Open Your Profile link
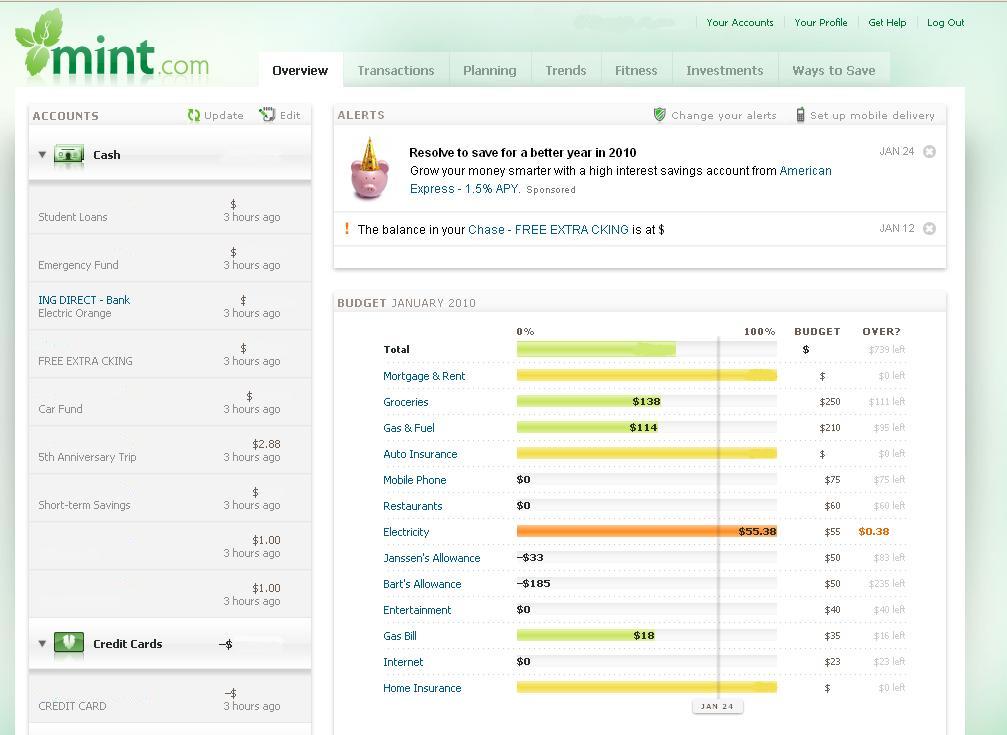Image resolution: width=1007 pixels, height=735 pixels. tap(821, 22)
